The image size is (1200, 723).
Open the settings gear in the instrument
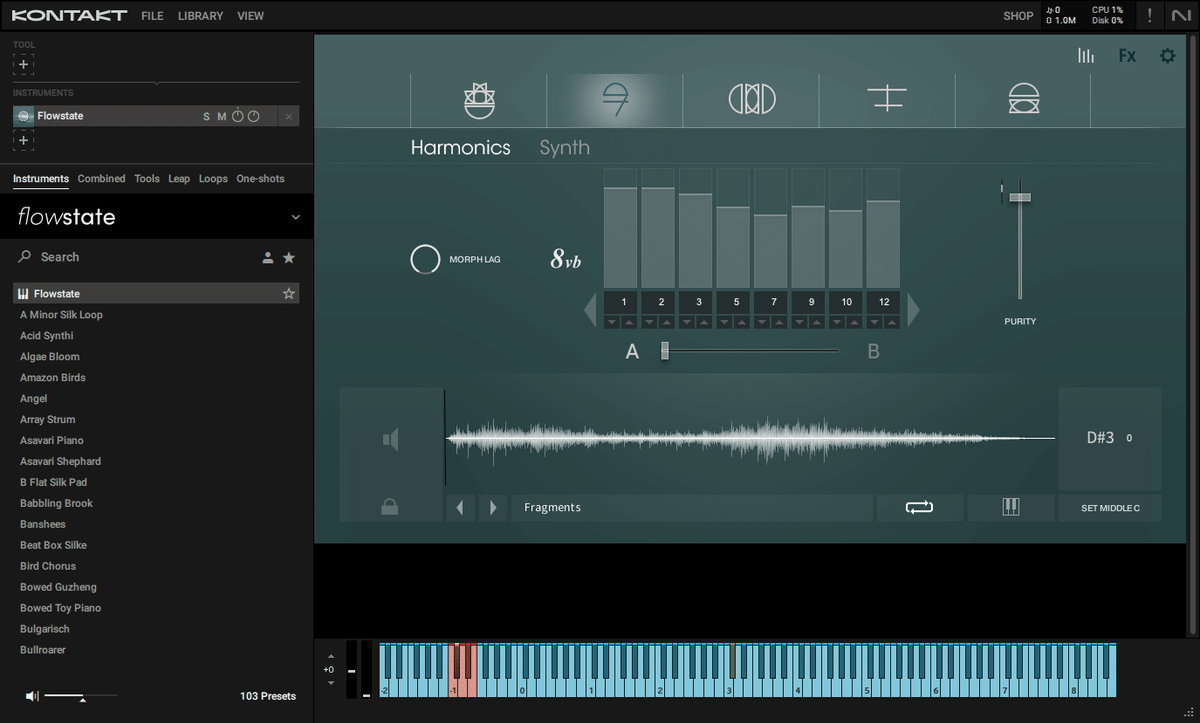[x=1167, y=56]
